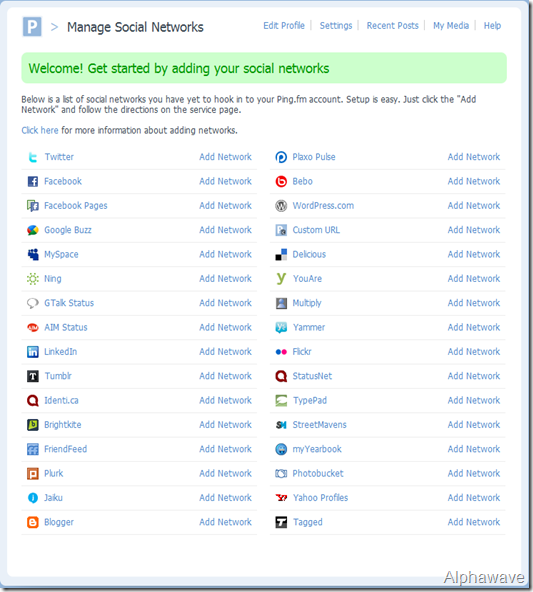Viewport: 533px width, 592px height.
Task: Click the Facebook logo icon
Action: [x=33, y=182]
